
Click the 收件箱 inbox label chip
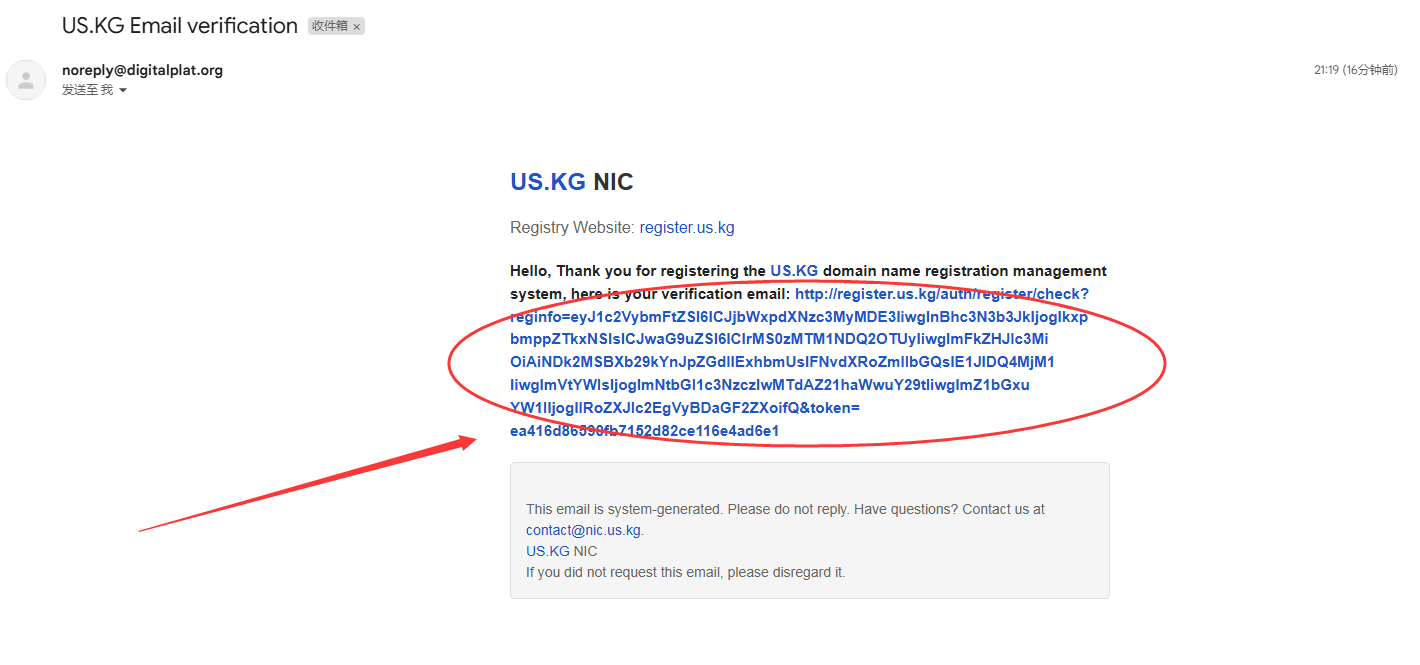[328, 27]
